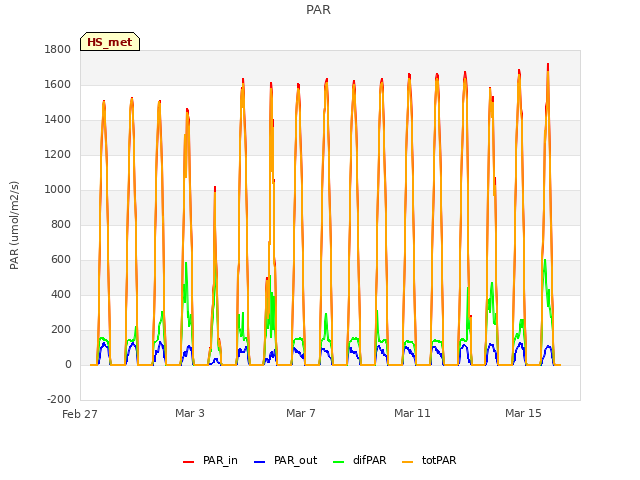
Task: Click the difPAR legend label
Action: pos(369,460)
